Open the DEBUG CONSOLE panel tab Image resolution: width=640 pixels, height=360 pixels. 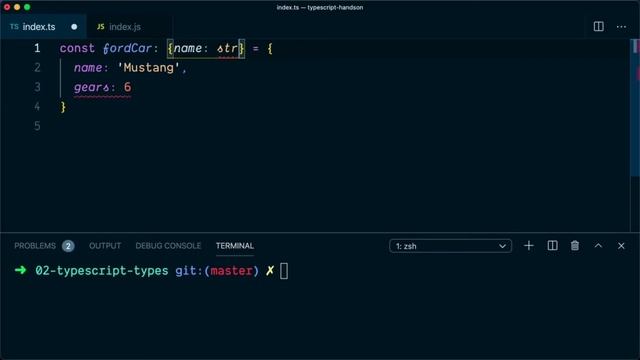coord(168,246)
